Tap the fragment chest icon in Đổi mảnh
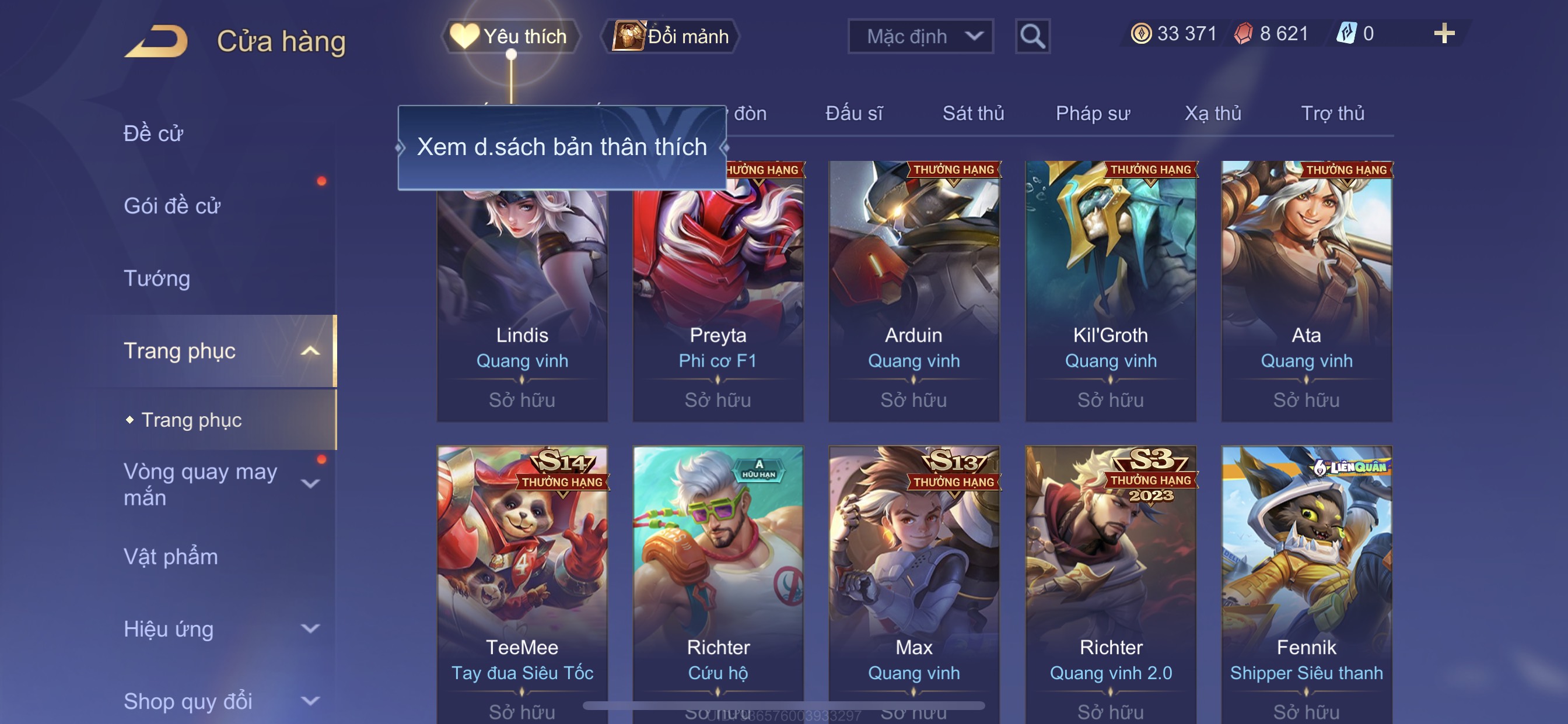This screenshot has height=724, width=1568. 628,36
